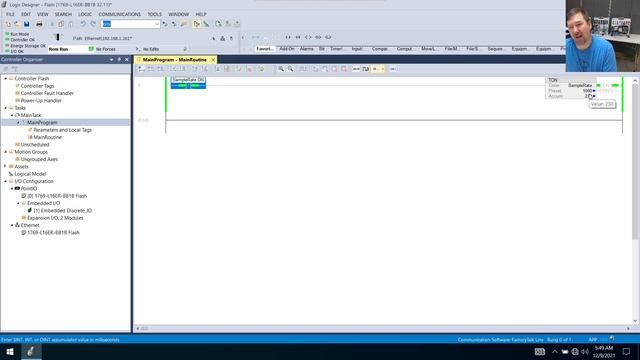Select Controller Tags in tree

point(37,86)
